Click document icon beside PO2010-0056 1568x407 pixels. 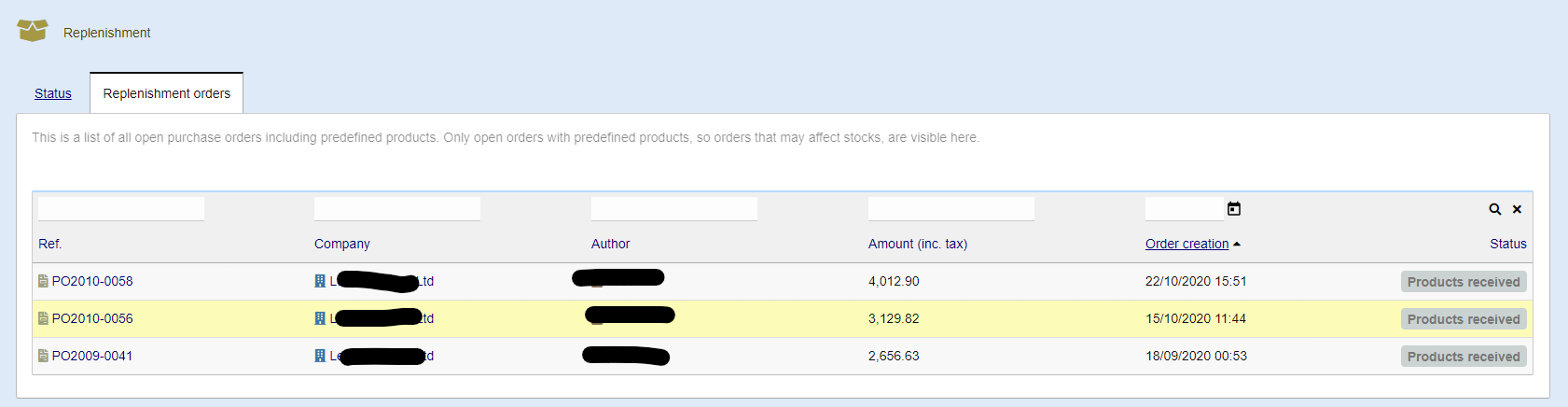[x=43, y=318]
